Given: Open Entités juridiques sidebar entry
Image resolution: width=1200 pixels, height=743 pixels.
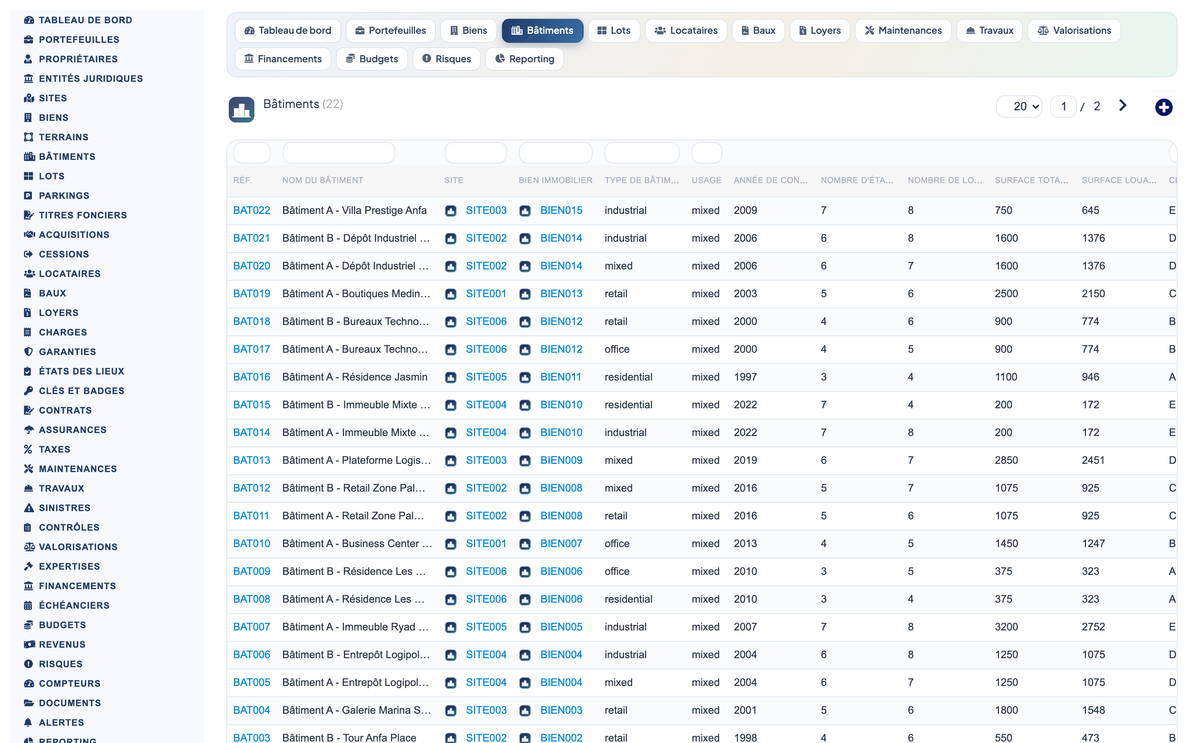Looking at the screenshot, I should pyautogui.click(x=91, y=78).
